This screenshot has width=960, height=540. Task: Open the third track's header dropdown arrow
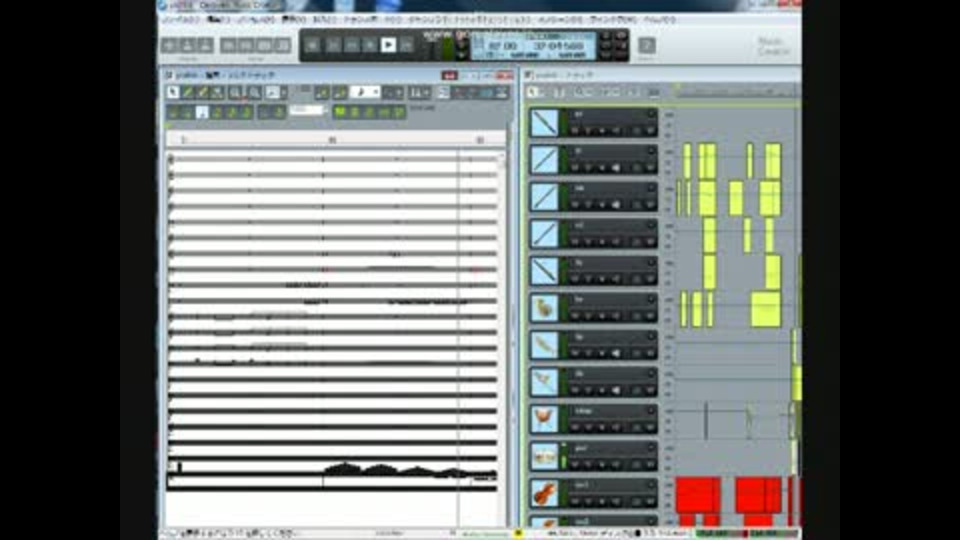click(651, 189)
